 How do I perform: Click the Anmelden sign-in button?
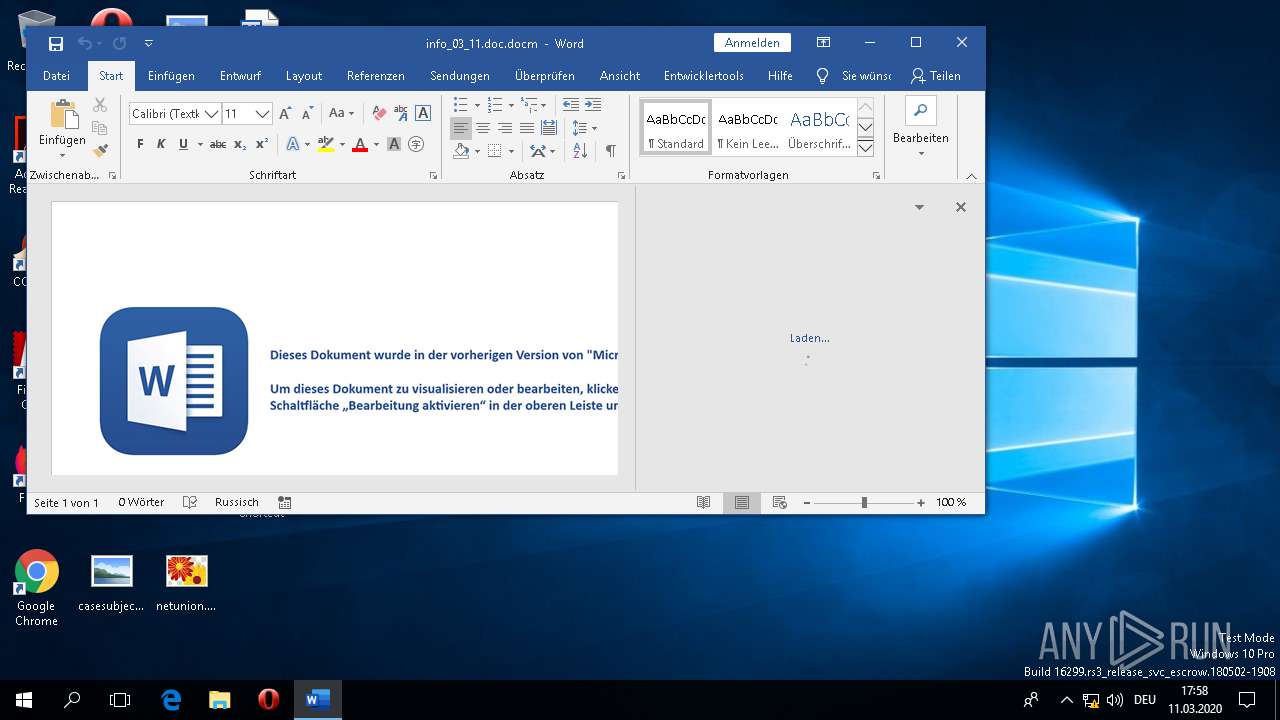(x=752, y=43)
